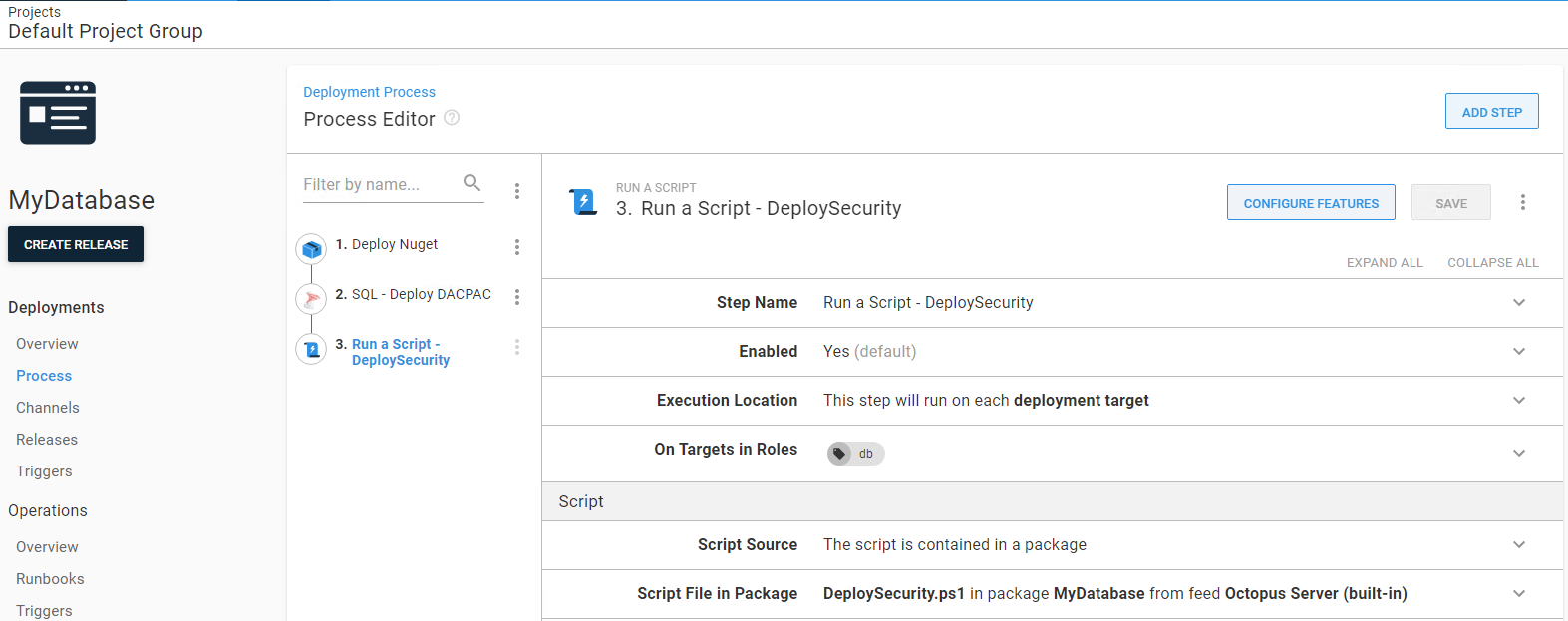Screen dimensions: 1568x621
Task: Click the search magnifier in step filter
Action: tap(472, 183)
